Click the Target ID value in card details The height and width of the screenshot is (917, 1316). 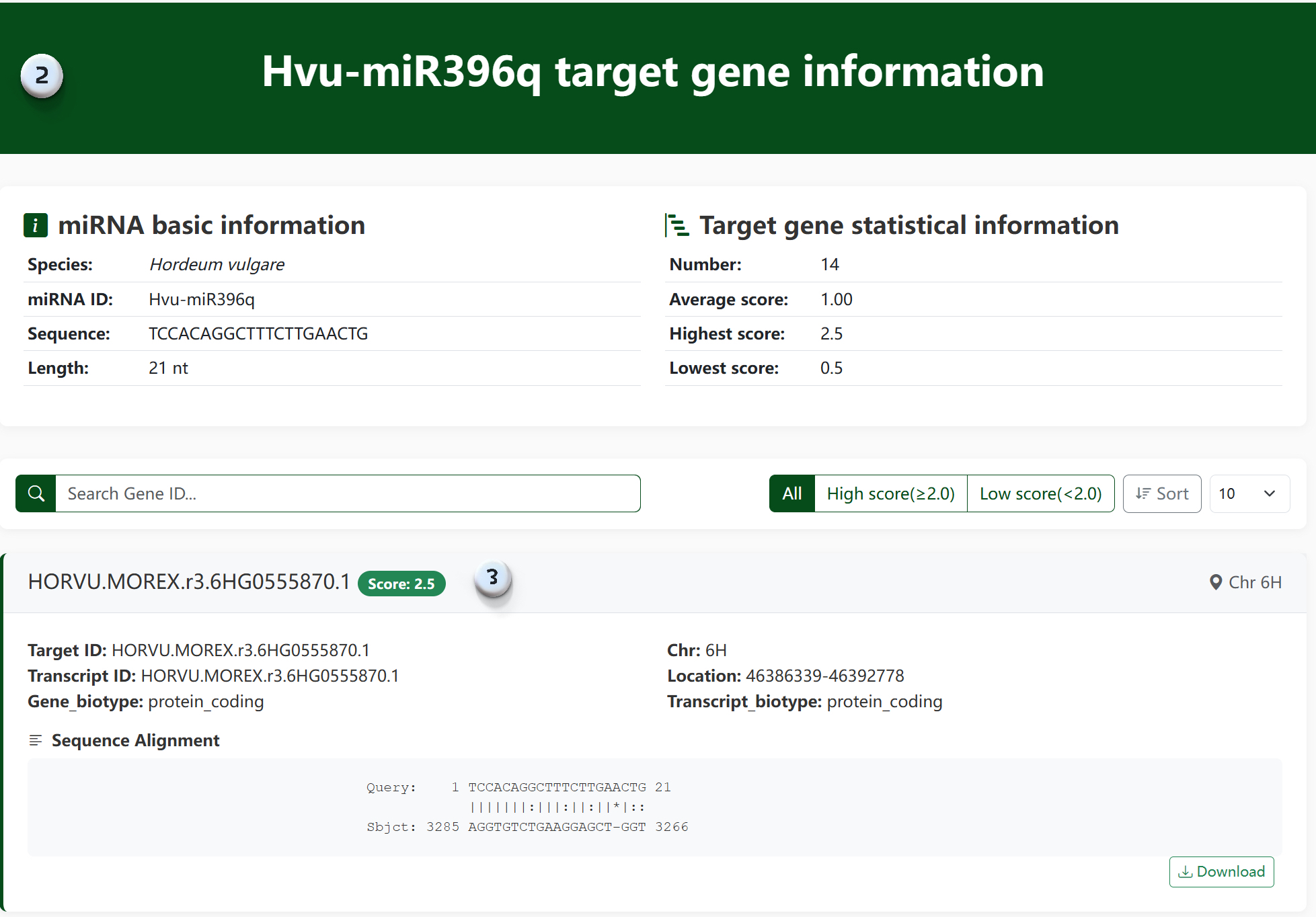[x=241, y=650]
